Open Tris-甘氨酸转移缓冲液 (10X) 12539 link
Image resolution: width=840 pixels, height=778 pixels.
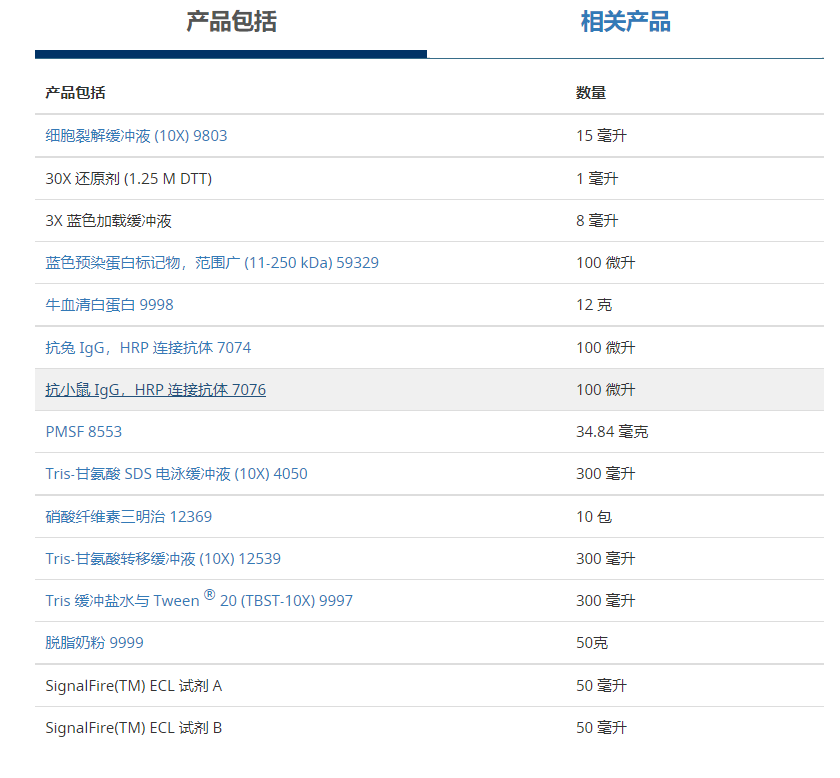pos(170,559)
